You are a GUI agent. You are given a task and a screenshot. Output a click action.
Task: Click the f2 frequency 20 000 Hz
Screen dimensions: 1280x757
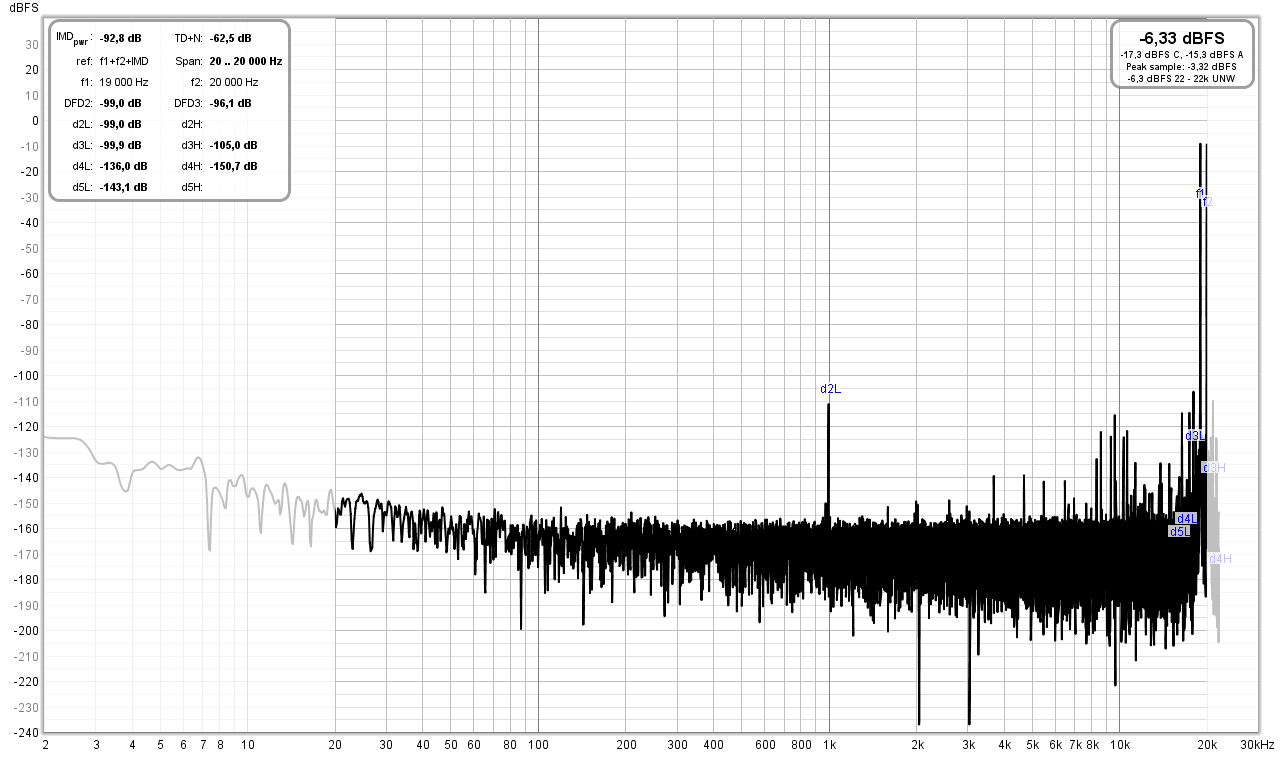point(233,82)
